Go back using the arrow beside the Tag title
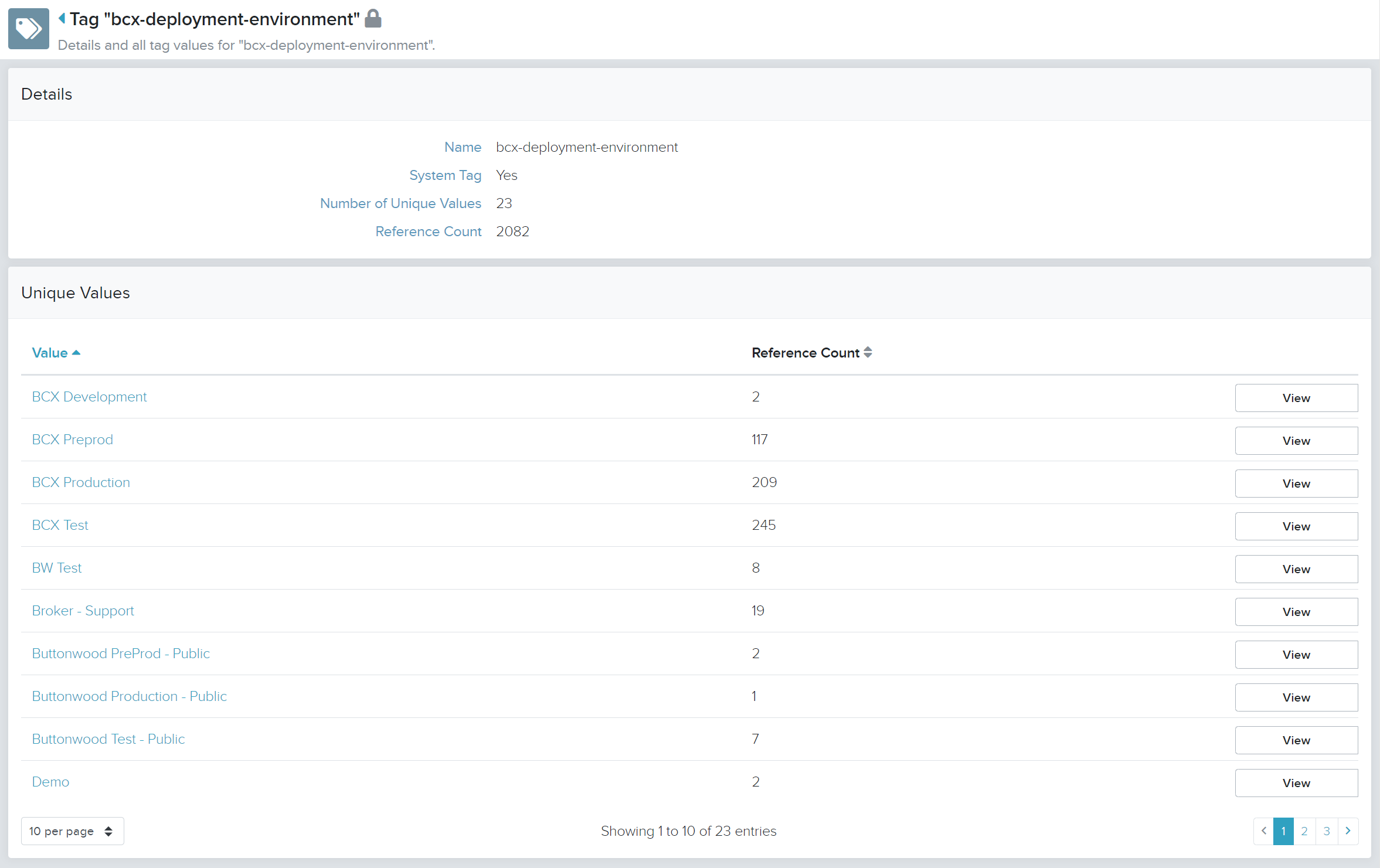This screenshot has height=868, width=1380. pyautogui.click(x=62, y=19)
